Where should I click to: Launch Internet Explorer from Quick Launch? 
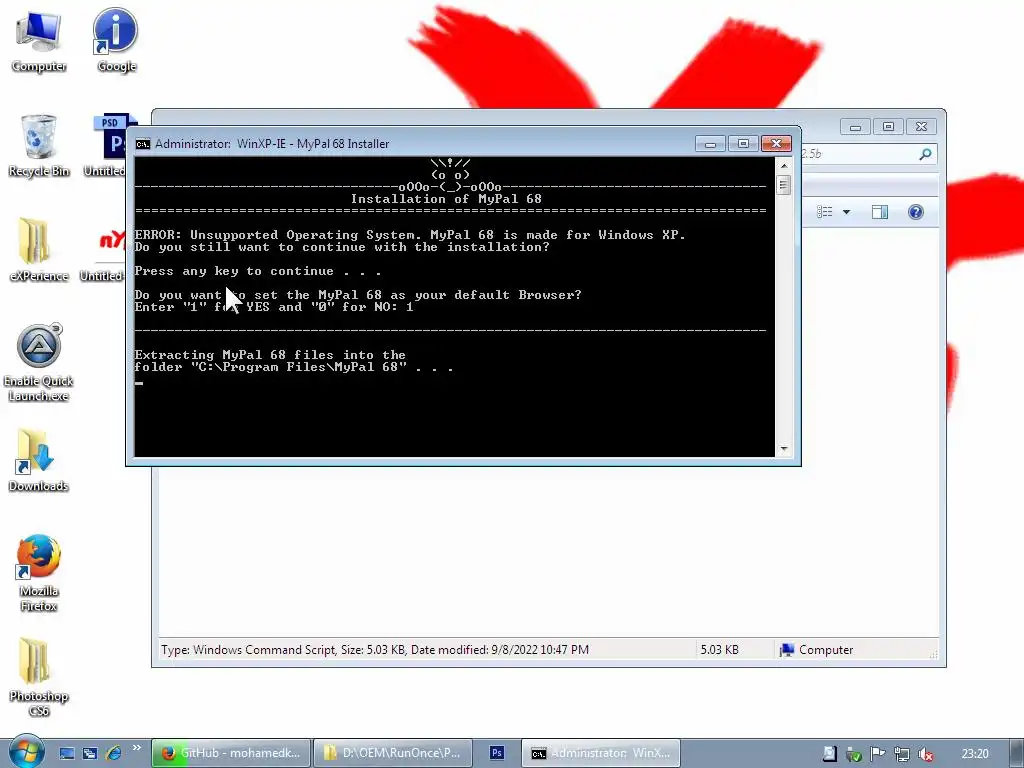click(113, 754)
